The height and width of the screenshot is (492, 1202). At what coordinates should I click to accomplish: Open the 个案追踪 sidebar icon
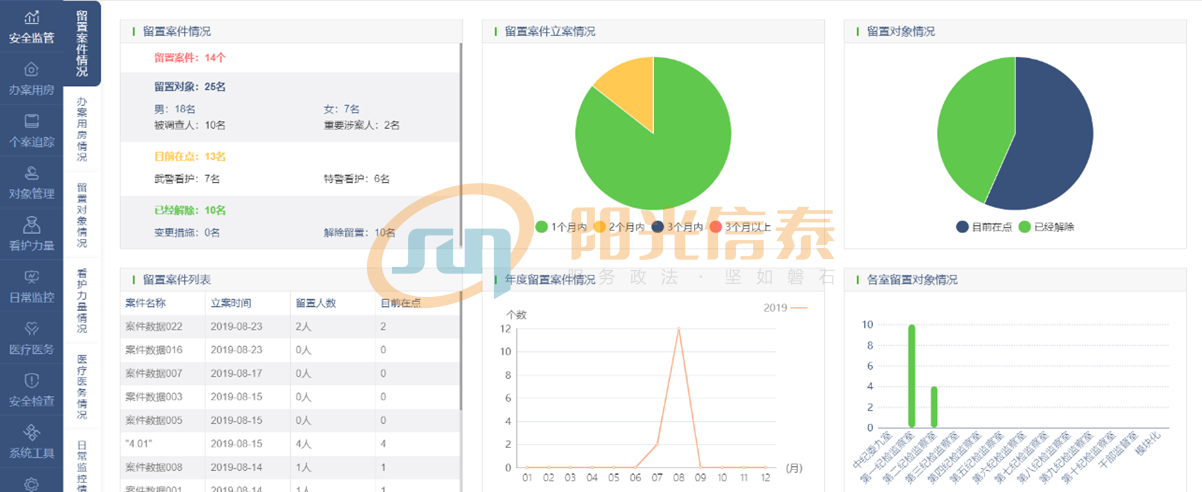[31, 121]
